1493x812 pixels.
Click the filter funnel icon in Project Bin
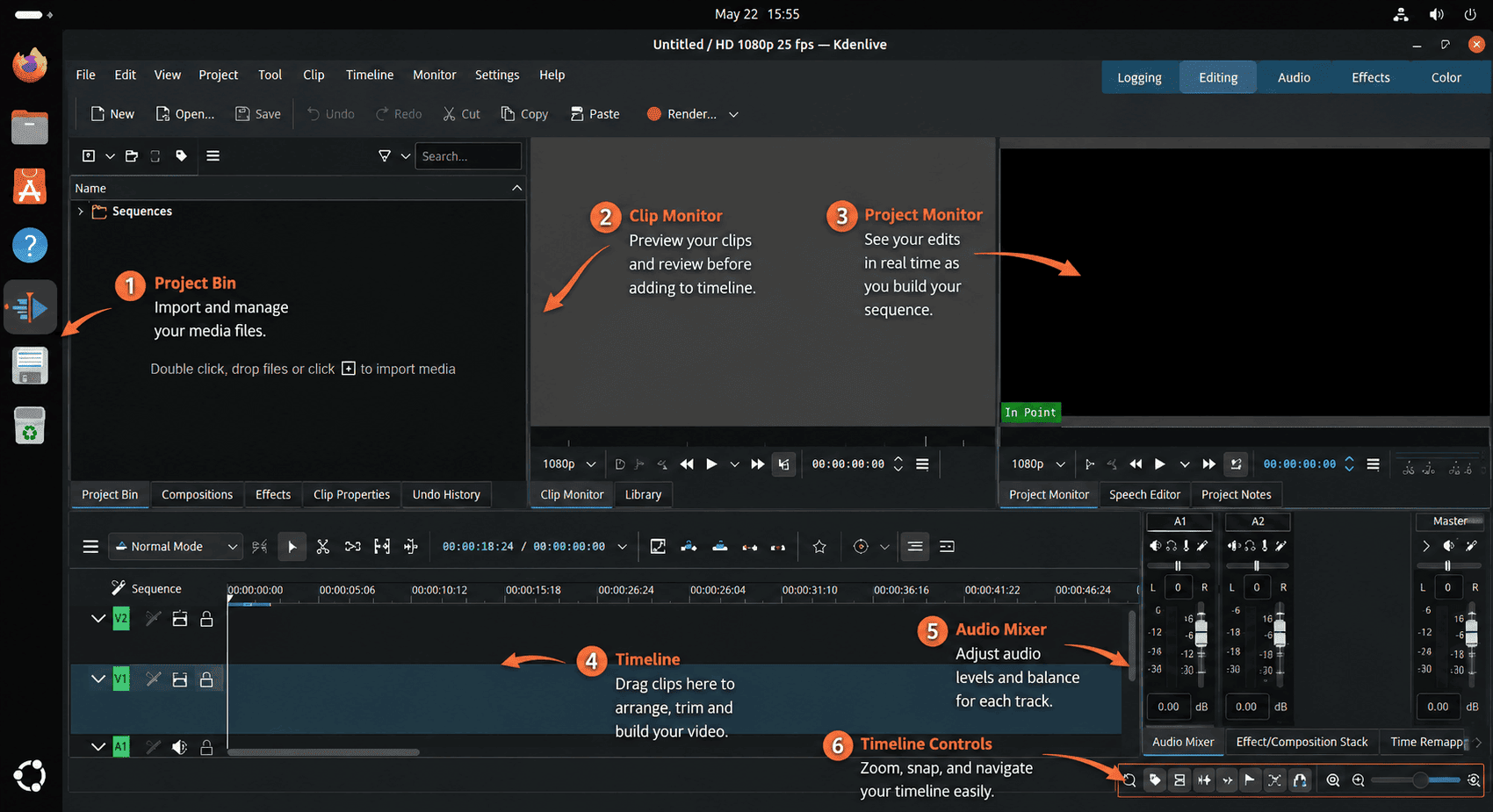[385, 155]
